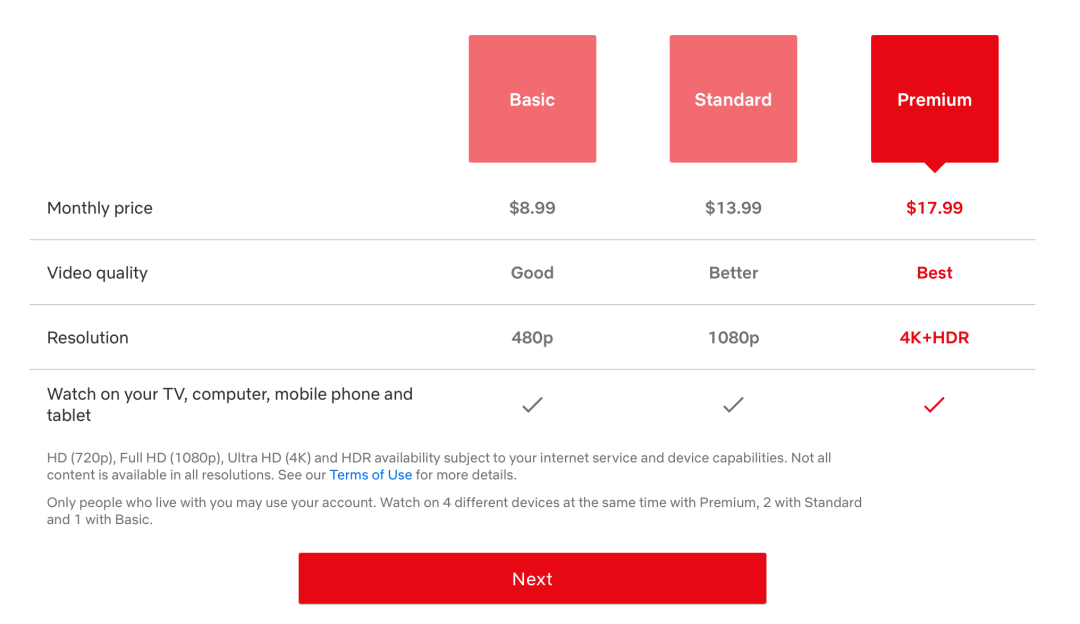
Task: Open the Terms of Use link
Action: pyautogui.click(x=371, y=475)
